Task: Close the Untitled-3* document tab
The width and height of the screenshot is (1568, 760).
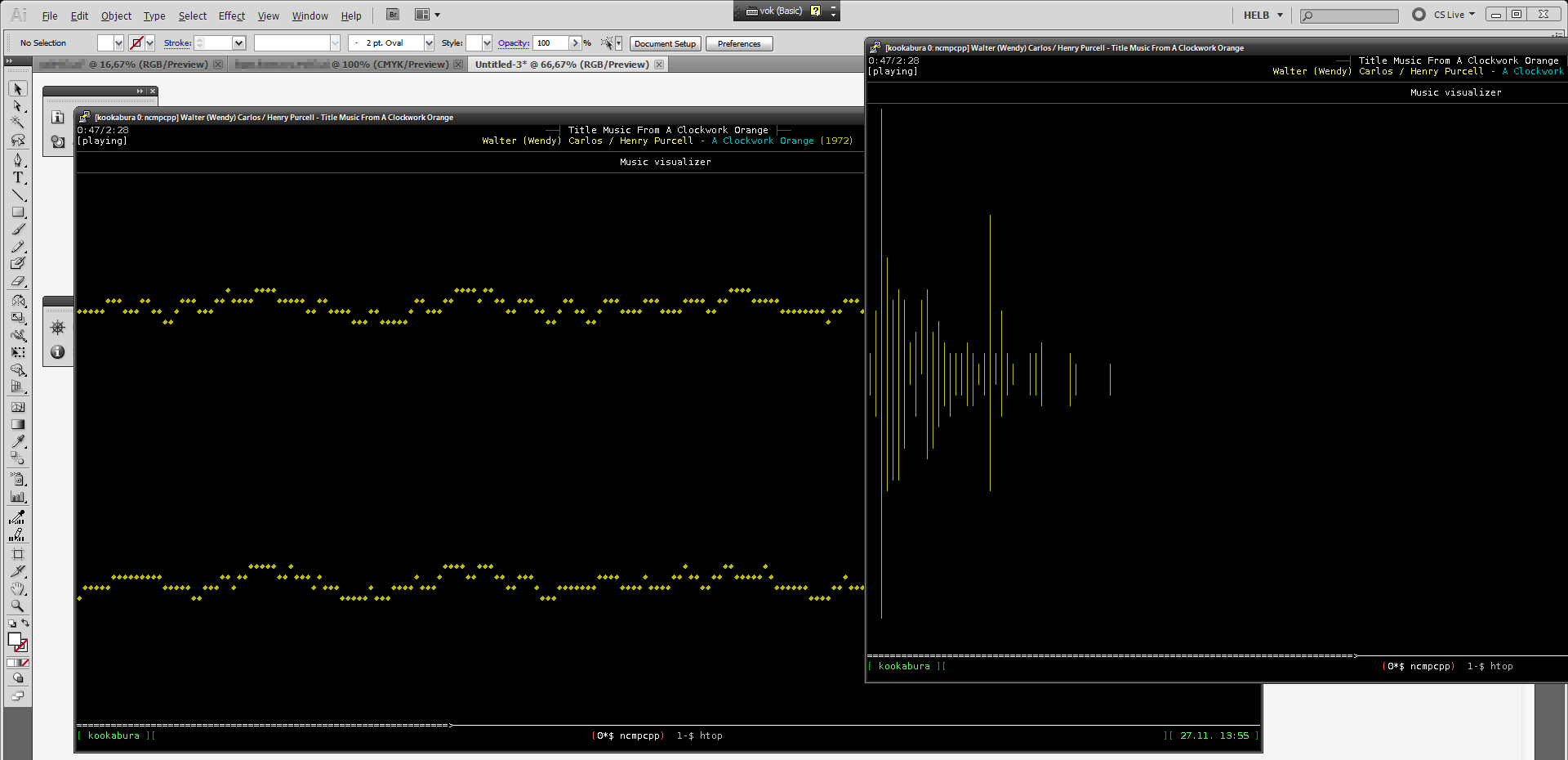Action: pyautogui.click(x=659, y=65)
